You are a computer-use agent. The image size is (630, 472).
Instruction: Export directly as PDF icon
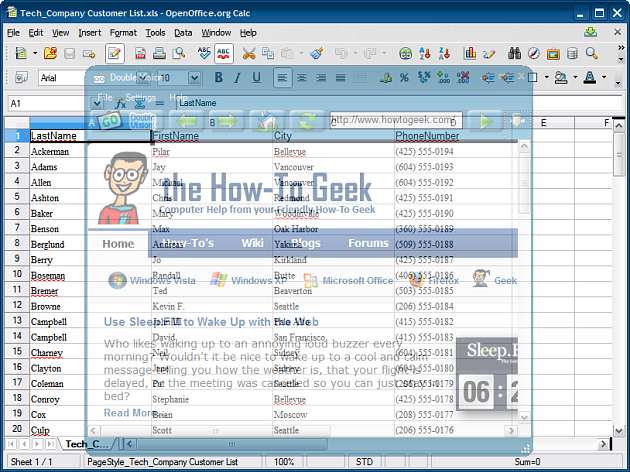pos(140,53)
